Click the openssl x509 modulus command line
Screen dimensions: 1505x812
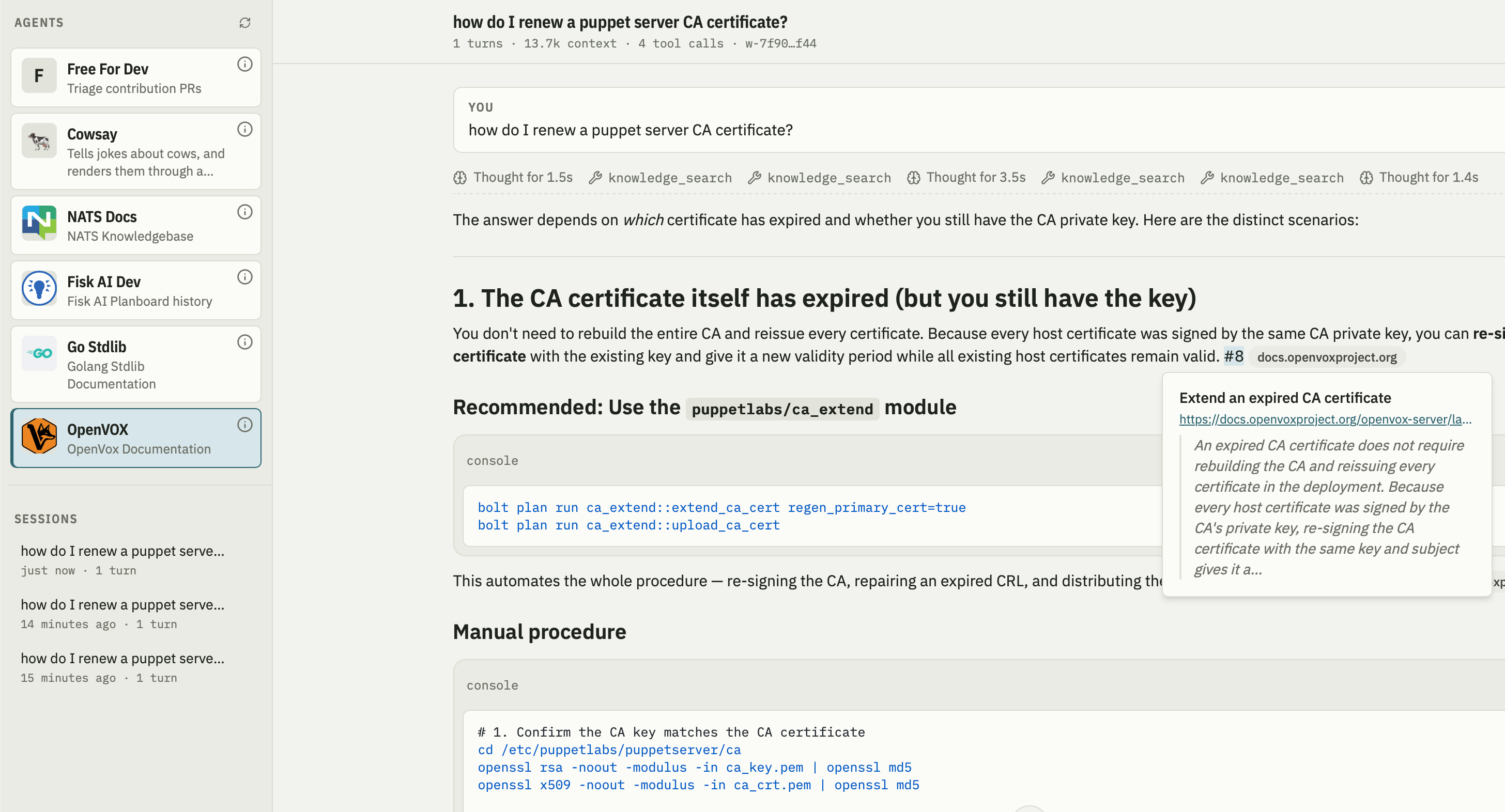coord(698,785)
